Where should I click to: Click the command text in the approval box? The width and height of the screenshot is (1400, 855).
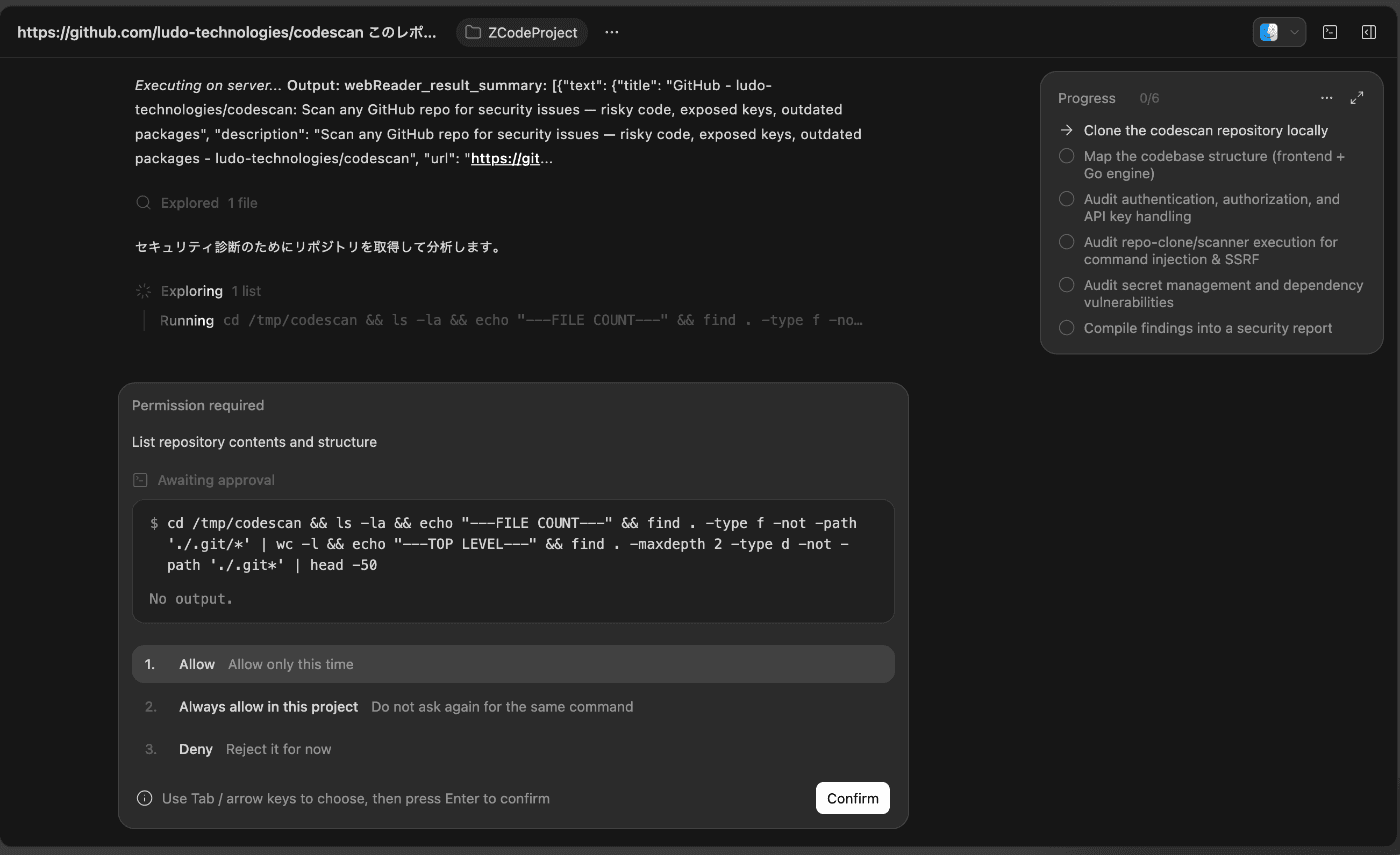(x=507, y=544)
